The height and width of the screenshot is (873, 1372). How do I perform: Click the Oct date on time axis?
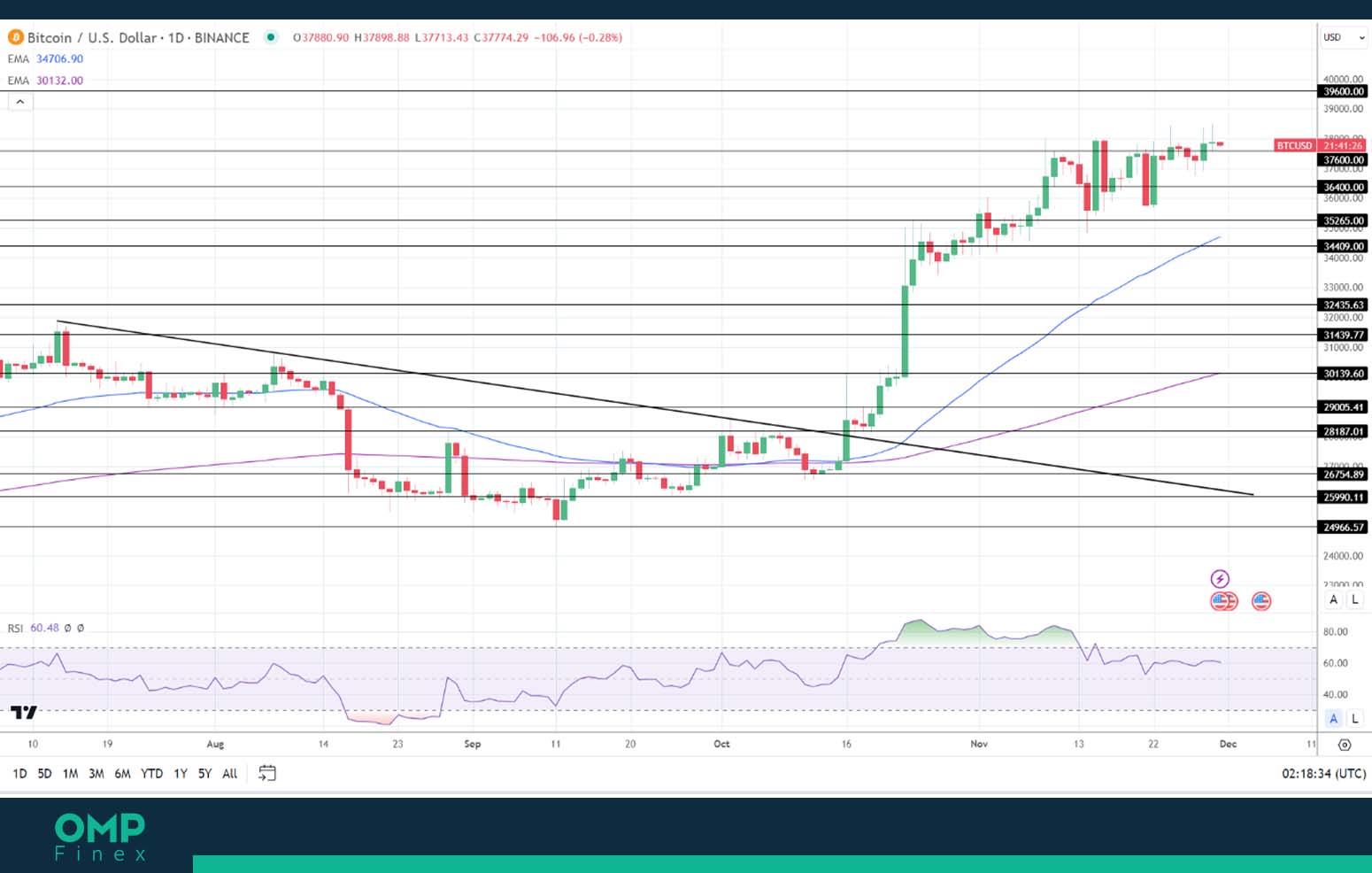click(x=722, y=744)
